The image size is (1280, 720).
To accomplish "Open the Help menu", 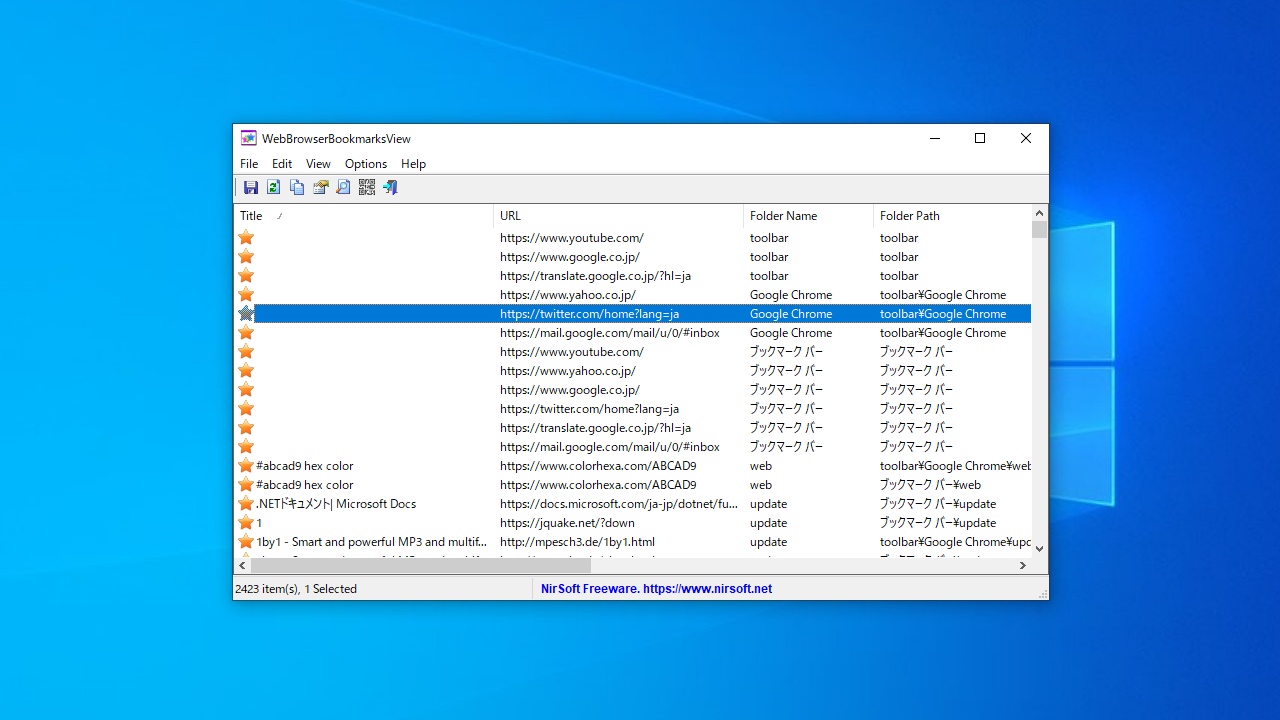I will [x=413, y=164].
